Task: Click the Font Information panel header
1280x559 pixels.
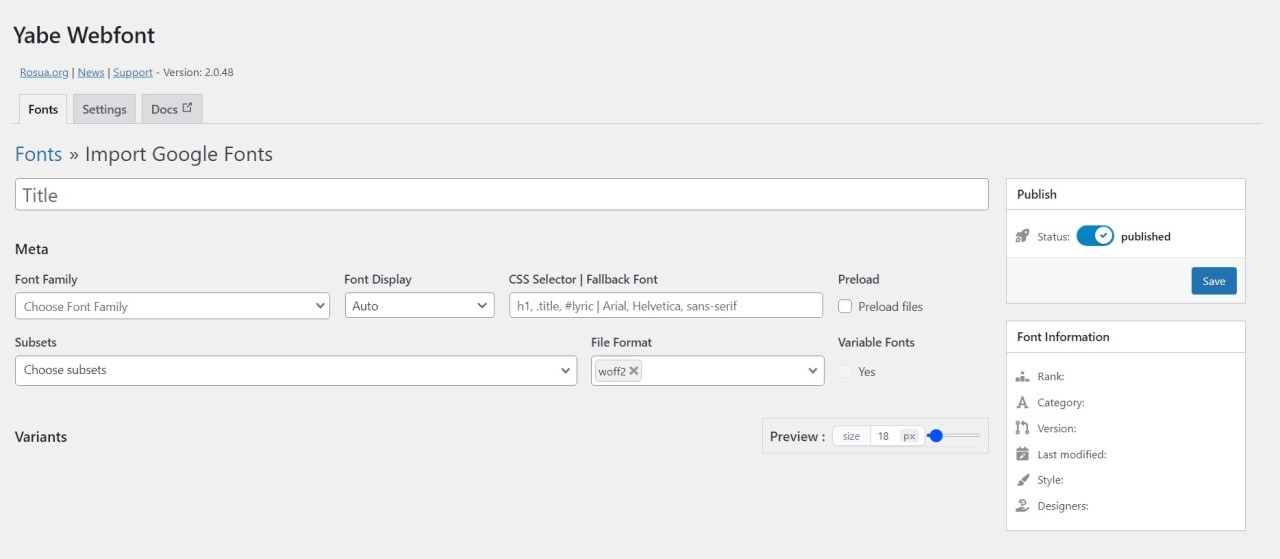Action: coord(1126,337)
